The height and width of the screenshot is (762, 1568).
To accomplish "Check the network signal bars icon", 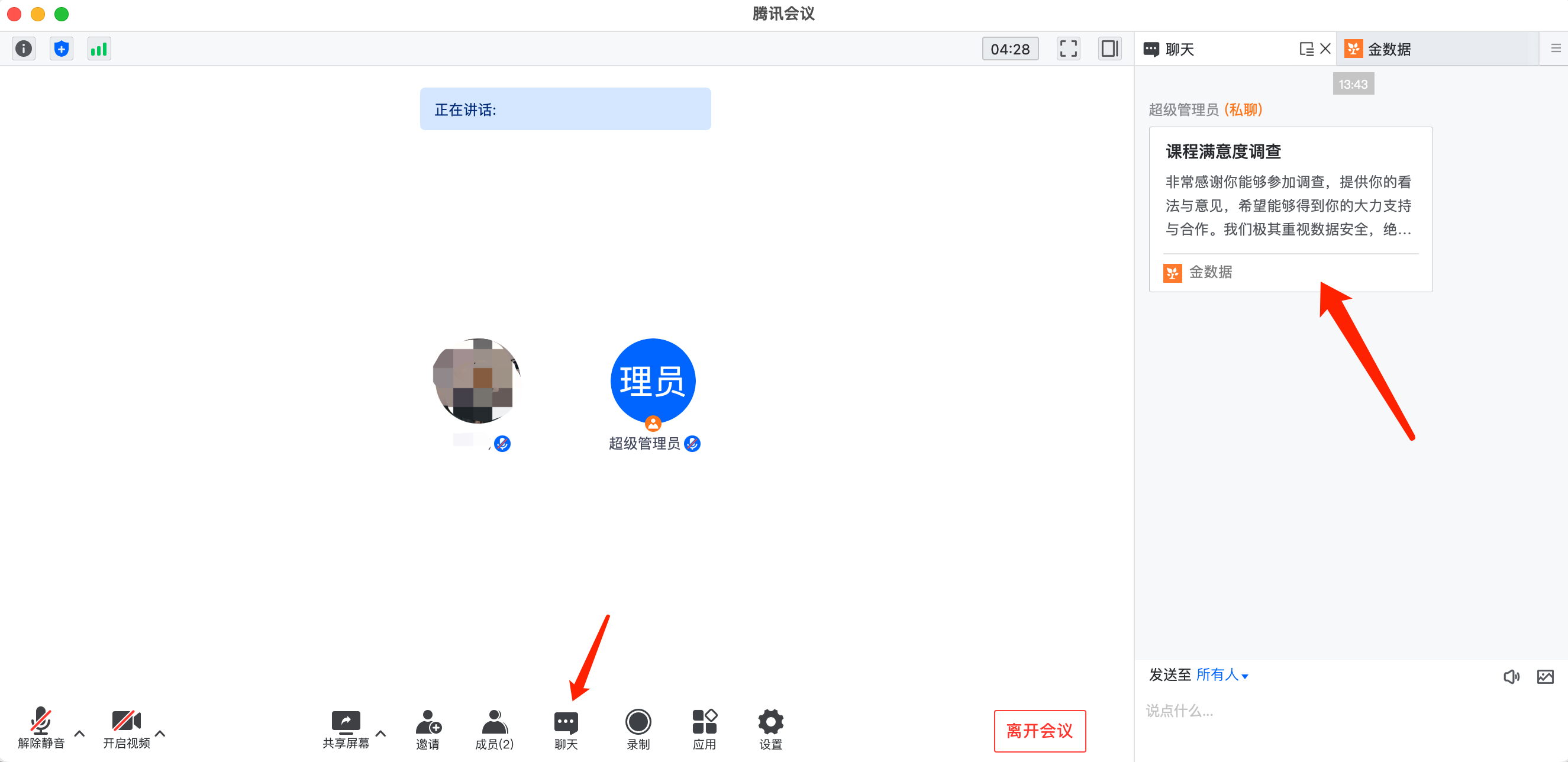I will point(99,49).
